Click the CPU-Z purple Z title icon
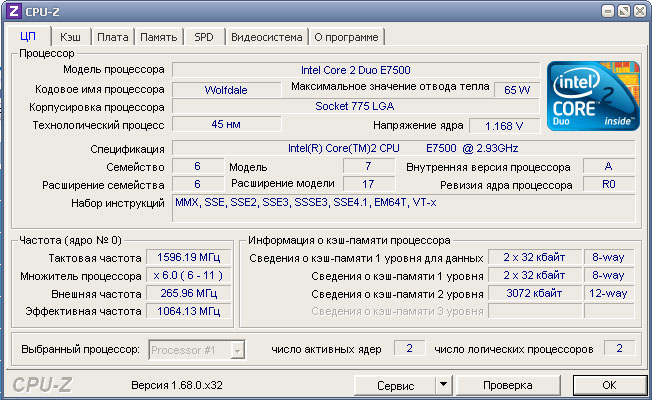Viewport: 652px width, 400px height. 13,11
